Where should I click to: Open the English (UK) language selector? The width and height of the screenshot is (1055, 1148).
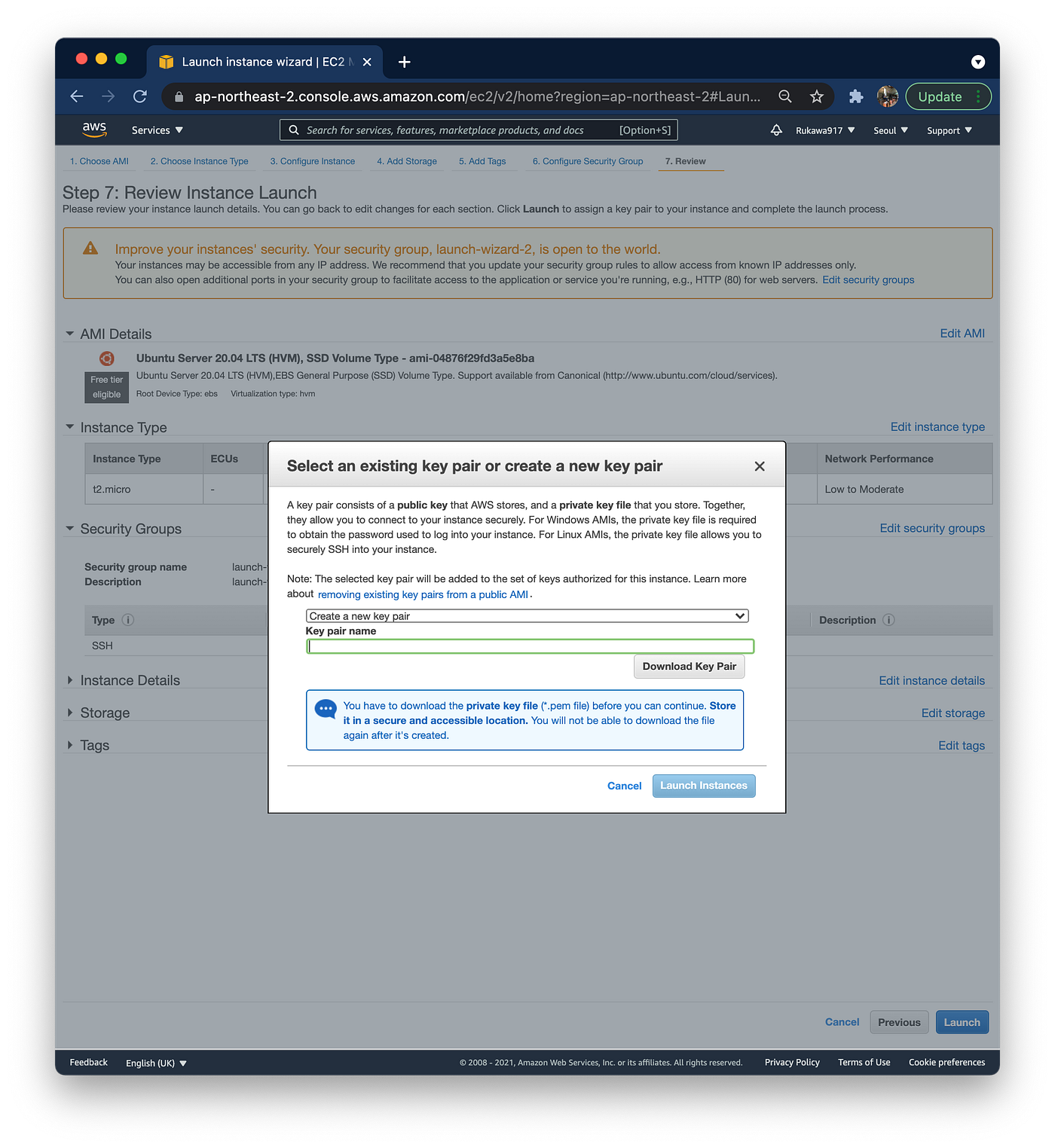[x=156, y=1063]
